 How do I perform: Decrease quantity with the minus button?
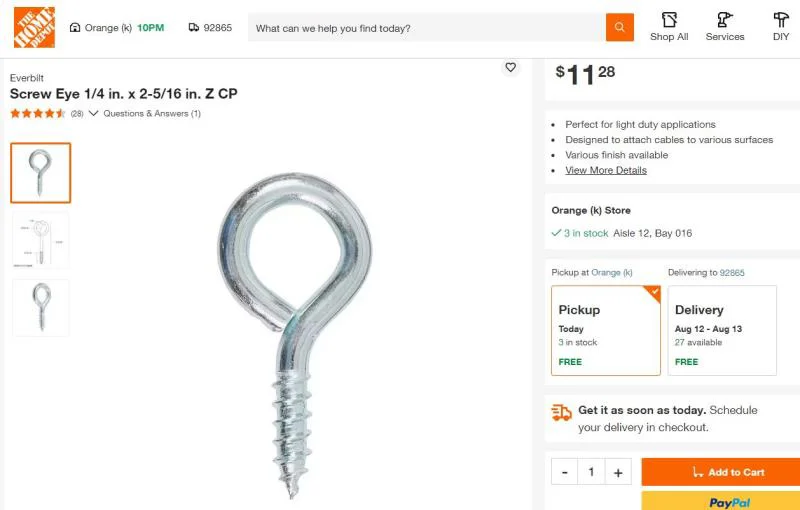565,472
